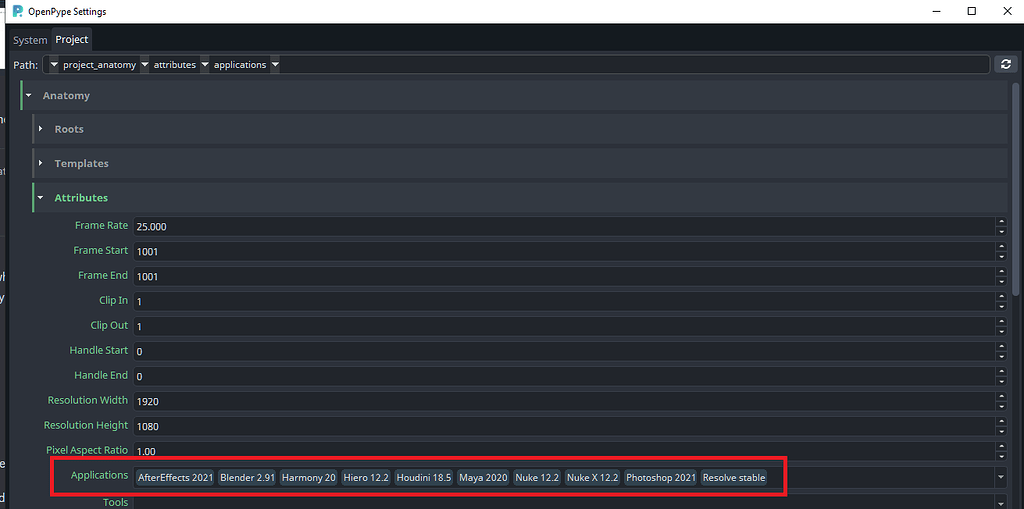
Task: Click the Maya 2020 application tag
Action: (483, 477)
